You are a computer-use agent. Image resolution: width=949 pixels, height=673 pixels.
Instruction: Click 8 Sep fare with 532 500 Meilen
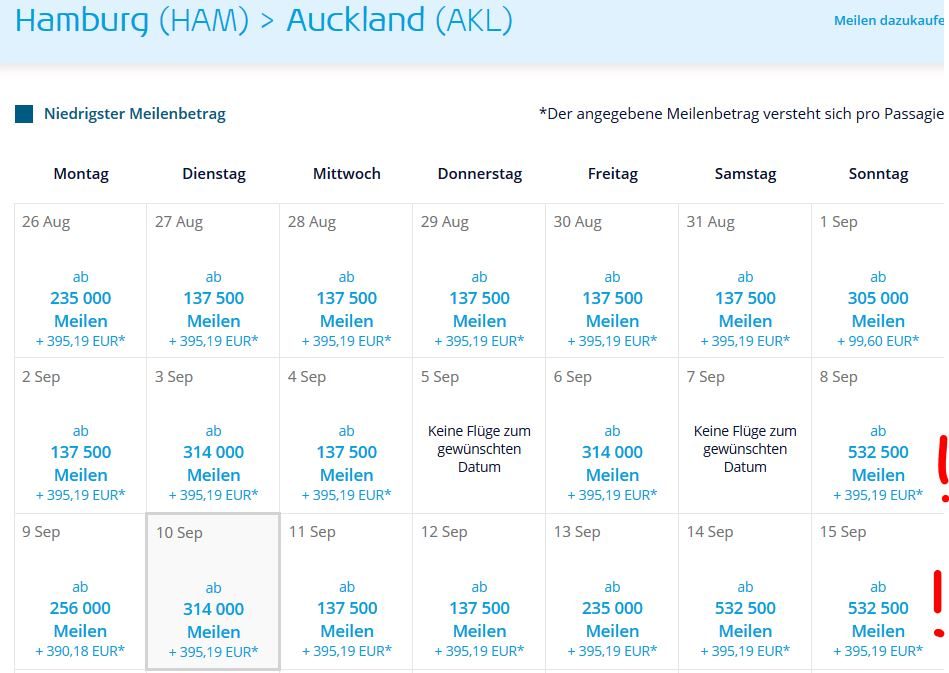[878, 436]
